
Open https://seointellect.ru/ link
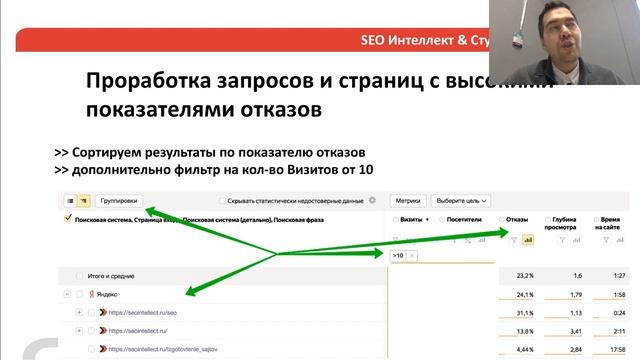click(138, 331)
